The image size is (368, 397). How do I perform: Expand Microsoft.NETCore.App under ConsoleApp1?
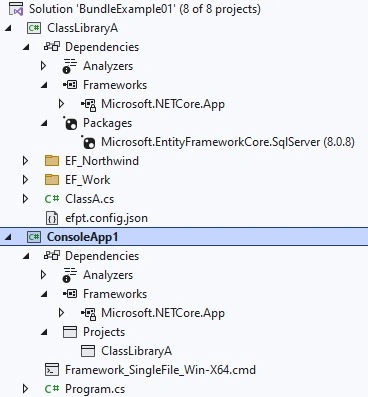click(61, 313)
